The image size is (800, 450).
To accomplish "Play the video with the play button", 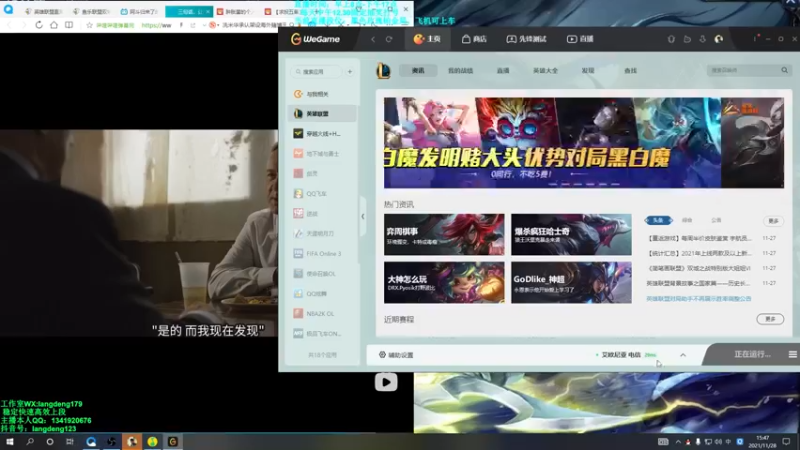I will click(386, 382).
